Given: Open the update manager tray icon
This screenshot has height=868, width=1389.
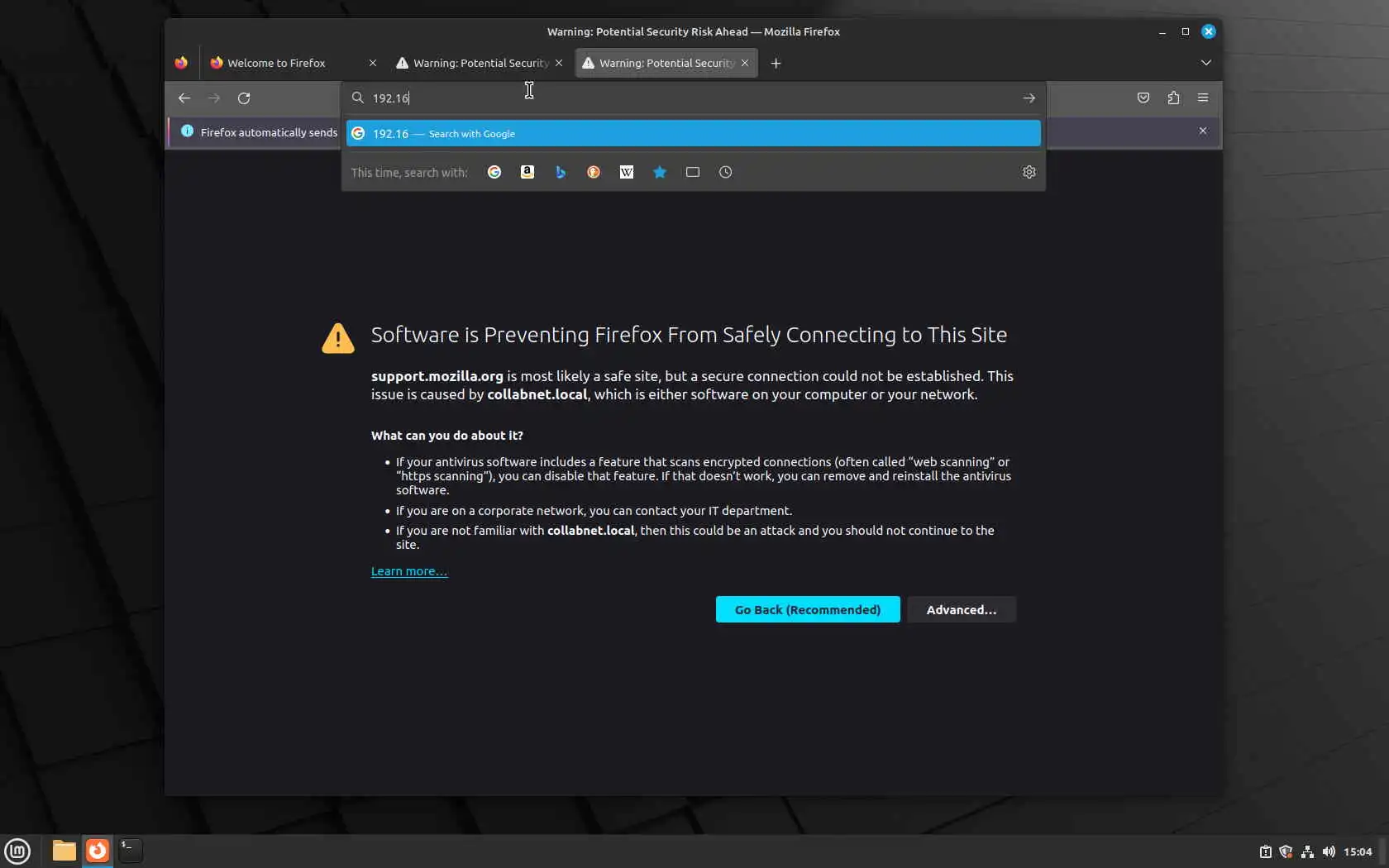Looking at the screenshot, I should click(1265, 851).
